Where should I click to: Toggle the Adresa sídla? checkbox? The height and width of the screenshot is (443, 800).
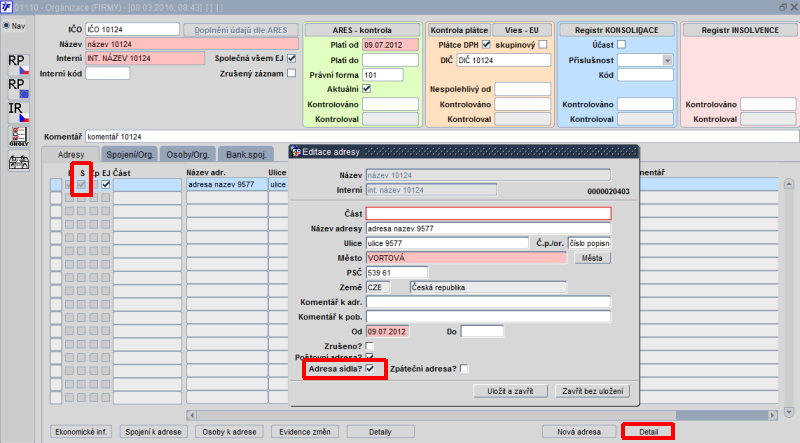click(x=370, y=368)
